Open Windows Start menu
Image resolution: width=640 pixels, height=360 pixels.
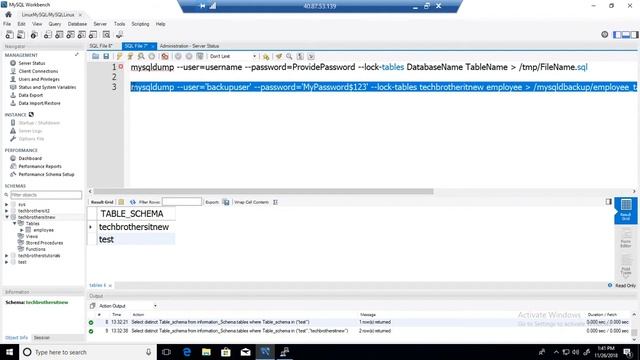tap(9, 352)
